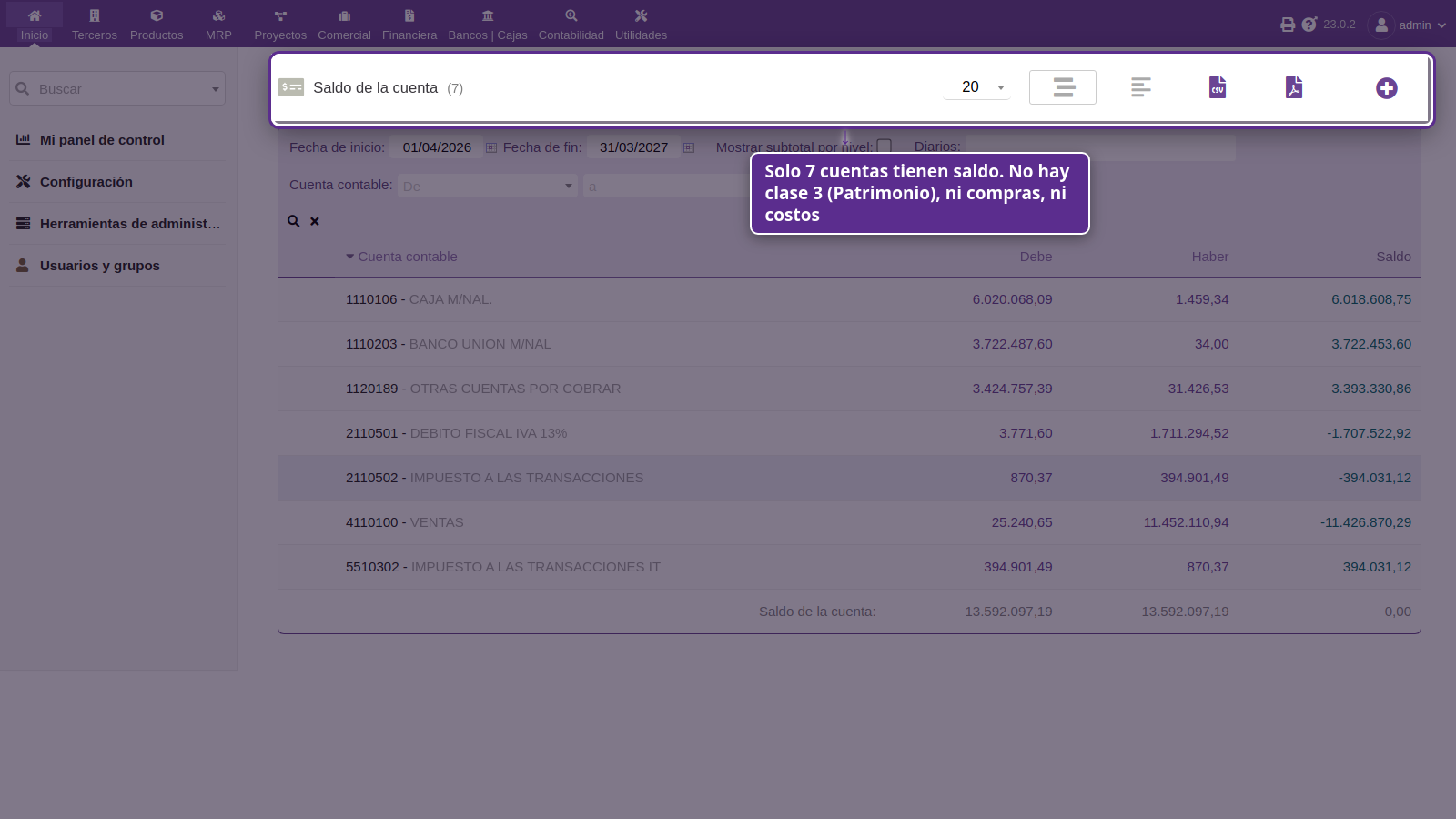Click the Fecha de fin date field

(x=633, y=147)
